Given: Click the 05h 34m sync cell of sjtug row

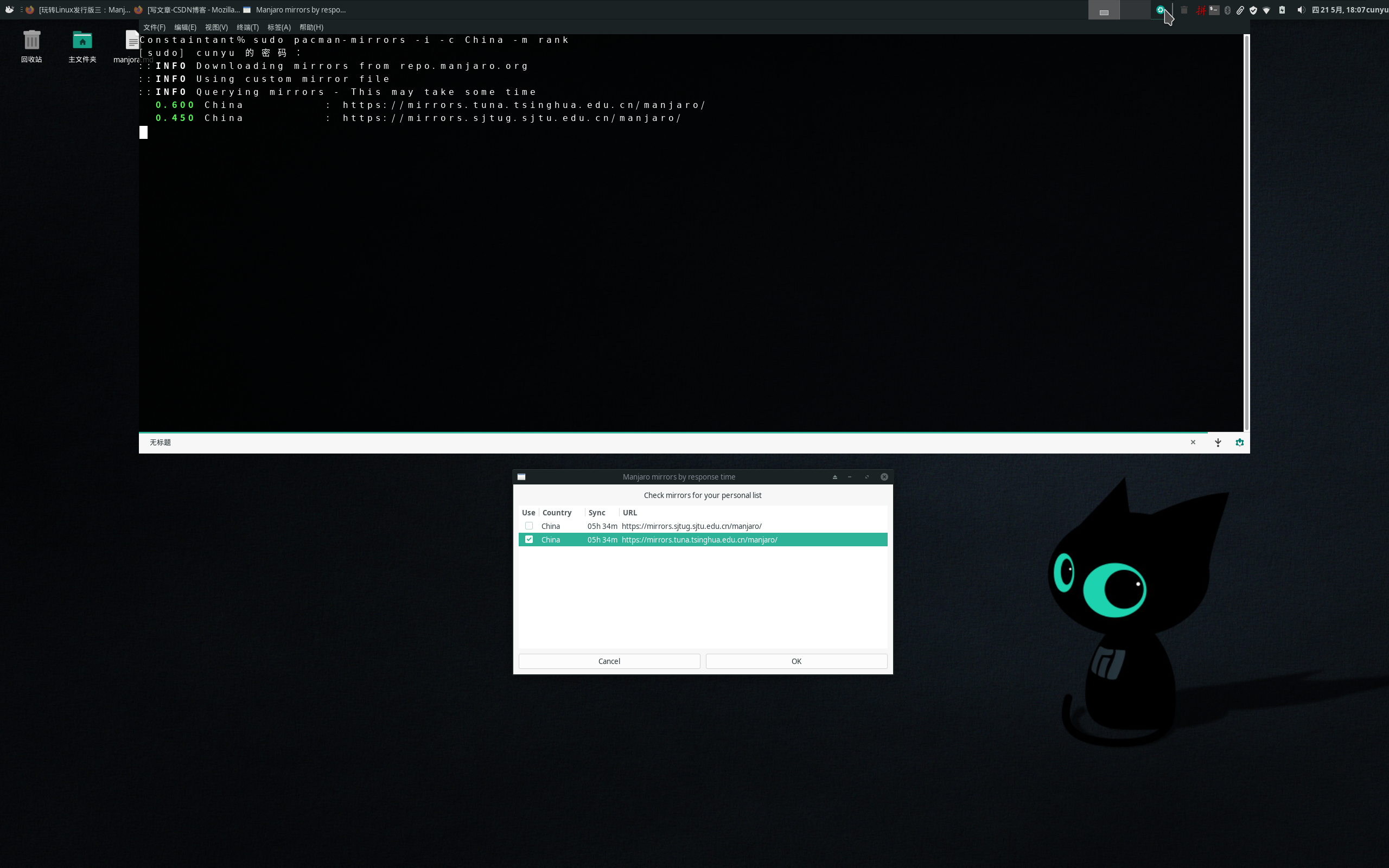Looking at the screenshot, I should [x=602, y=526].
